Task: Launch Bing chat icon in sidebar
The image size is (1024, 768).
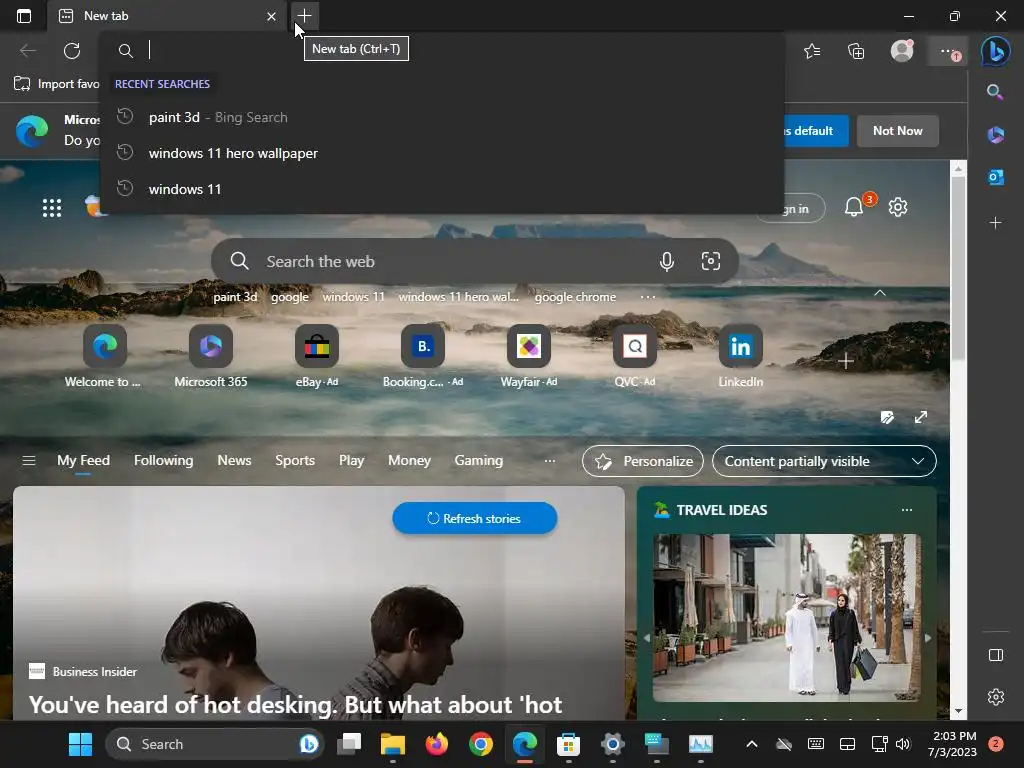Action: pyautogui.click(x=995, y=51)
